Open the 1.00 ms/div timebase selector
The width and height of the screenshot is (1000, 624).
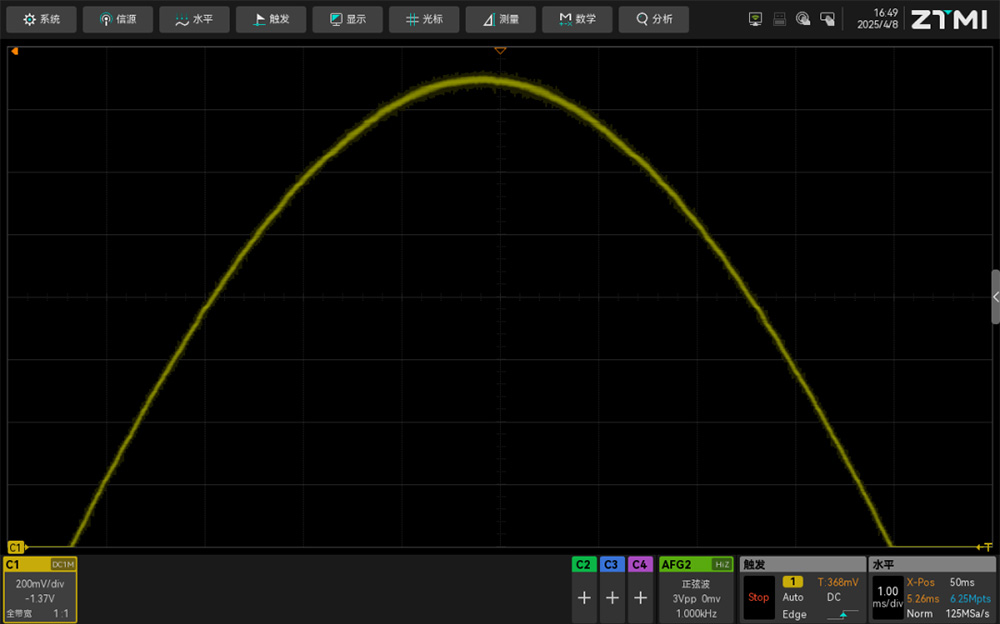pyautogui.click(x=887, y=597)
